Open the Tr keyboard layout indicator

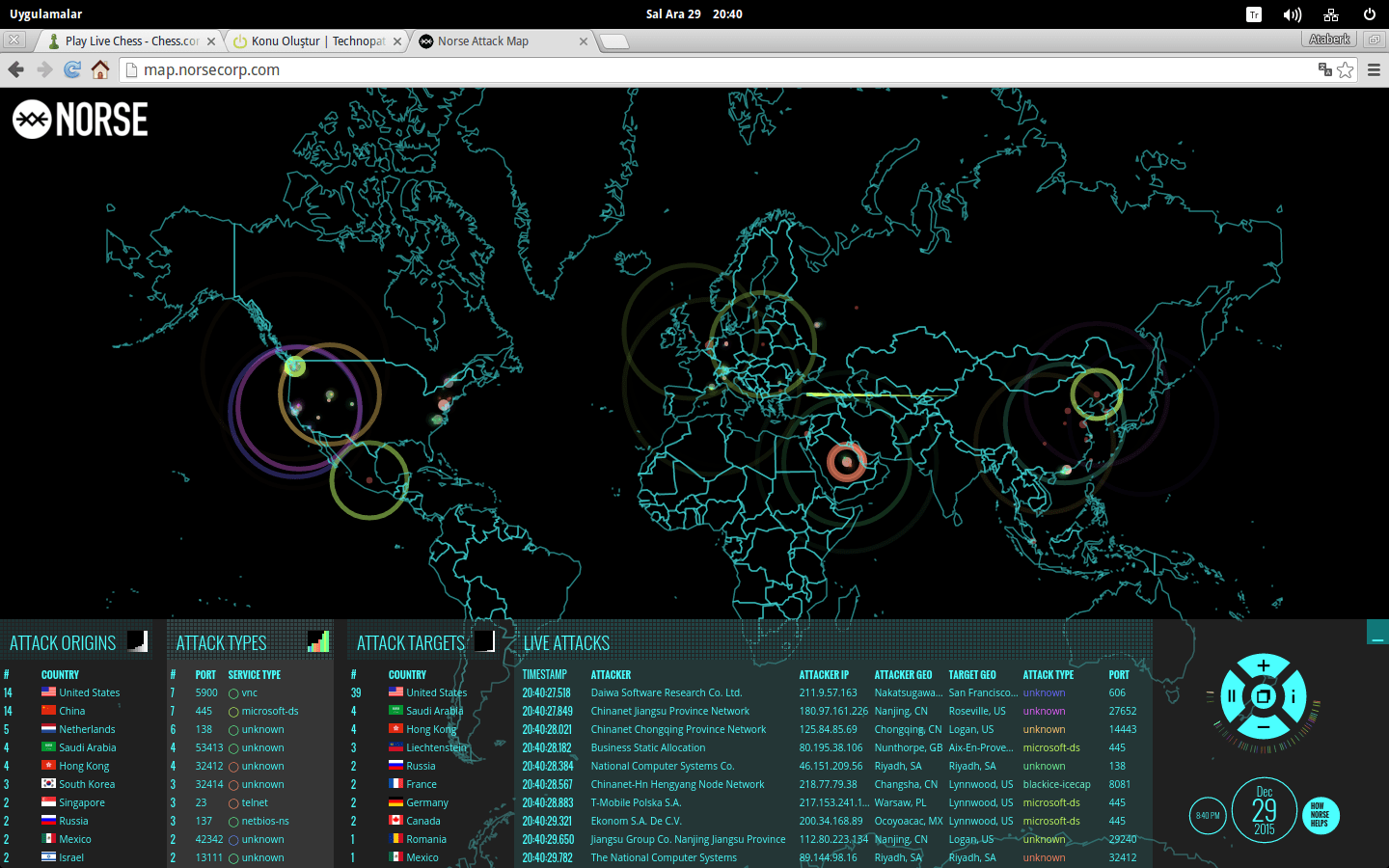click(1254, 14)
